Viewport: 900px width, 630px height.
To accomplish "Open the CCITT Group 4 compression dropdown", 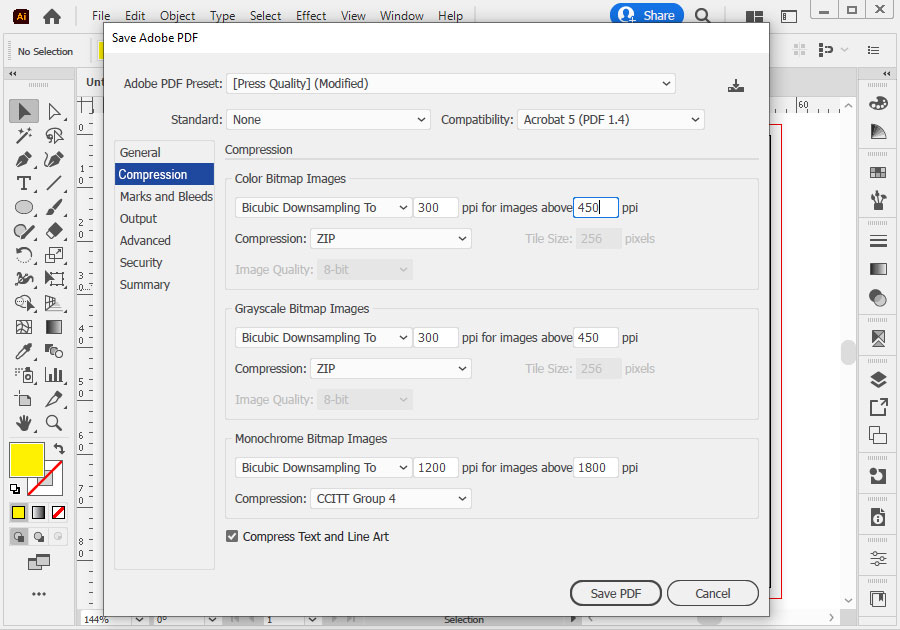I will tap(391, 499).
